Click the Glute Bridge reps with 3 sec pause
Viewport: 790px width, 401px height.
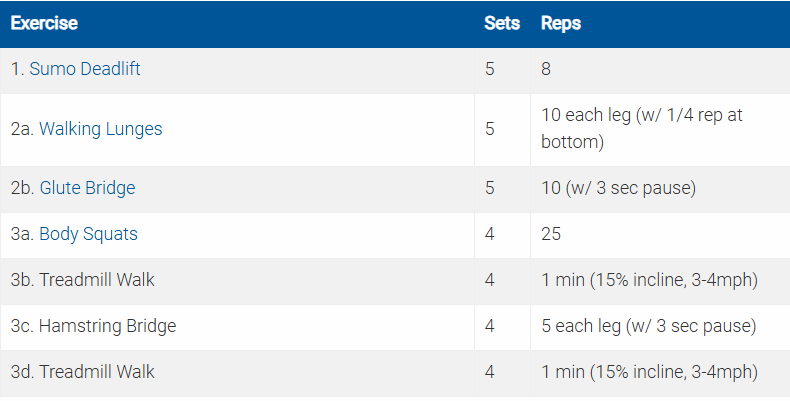click(x=617, y=188)
